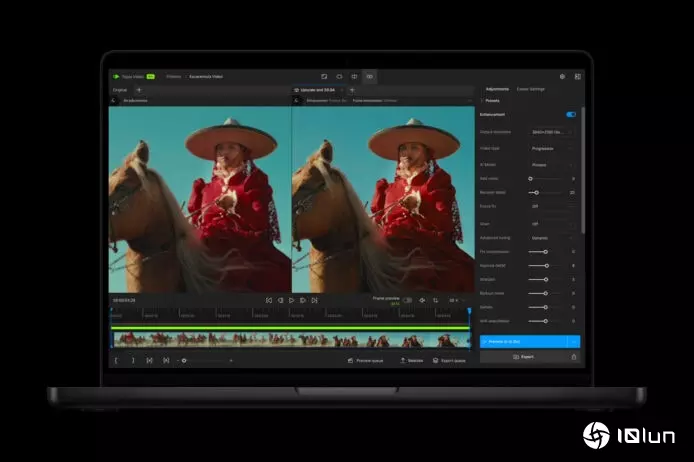This screenshot has width=694, height=462.
Task: Open the settings gear in top bar
Action: (562, 76)
